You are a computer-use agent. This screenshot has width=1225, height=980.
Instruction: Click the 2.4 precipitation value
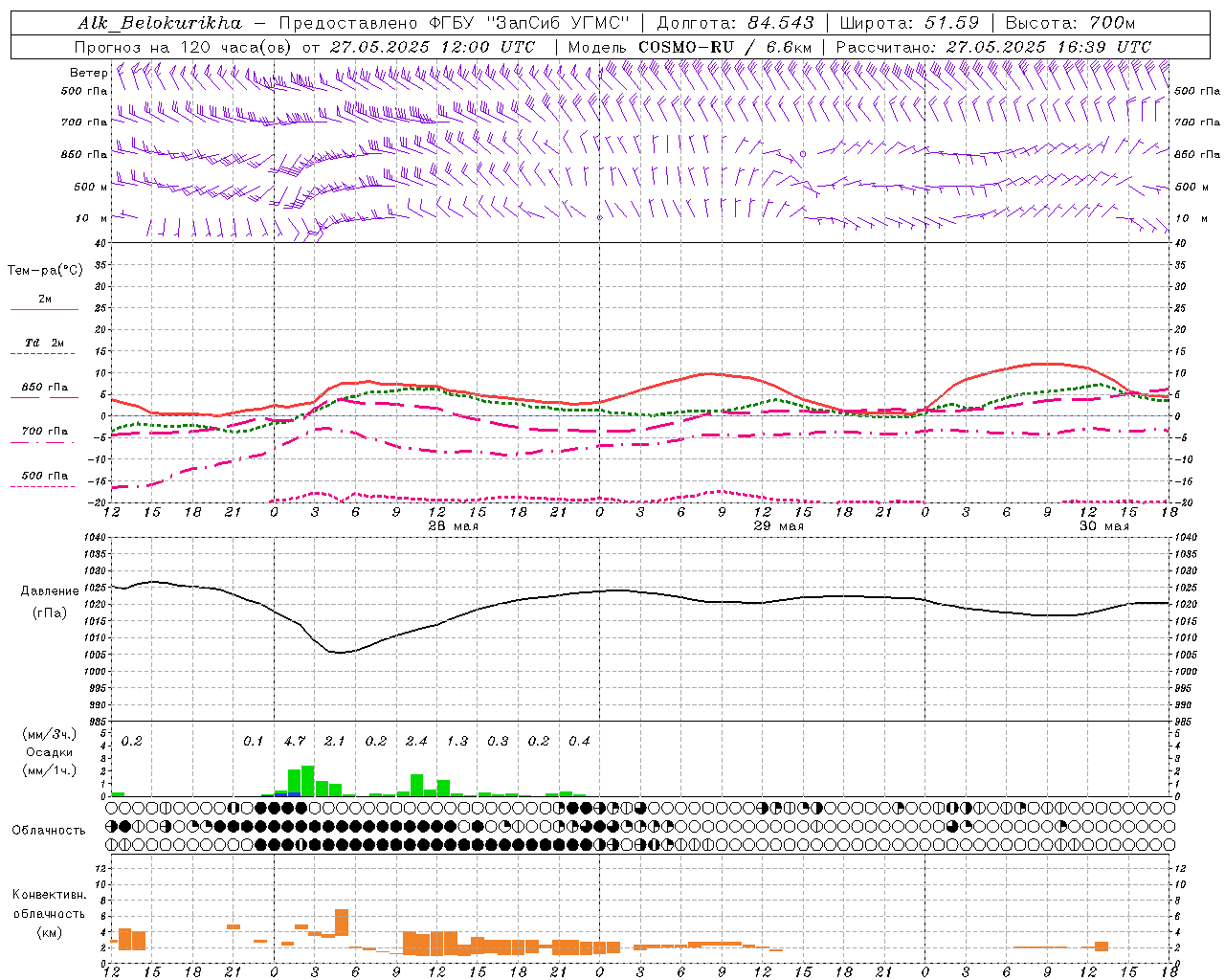tap(416, 742)
